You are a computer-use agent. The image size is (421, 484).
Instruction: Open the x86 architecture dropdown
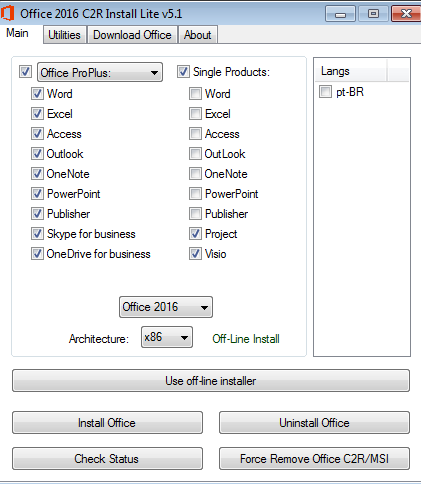coord(167,337)
